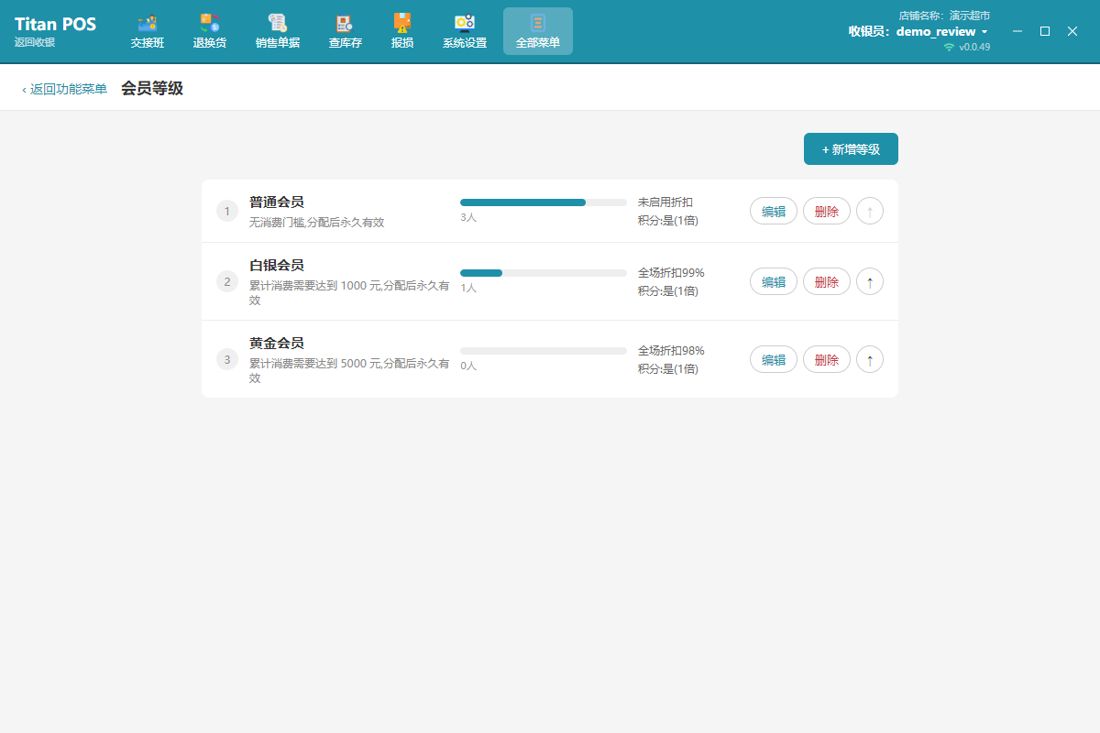Image resolution: width=1100 pixels, height=733 pixels.
Task: Click the store name 演示超市 label
Action: click(x=970, y=15)
